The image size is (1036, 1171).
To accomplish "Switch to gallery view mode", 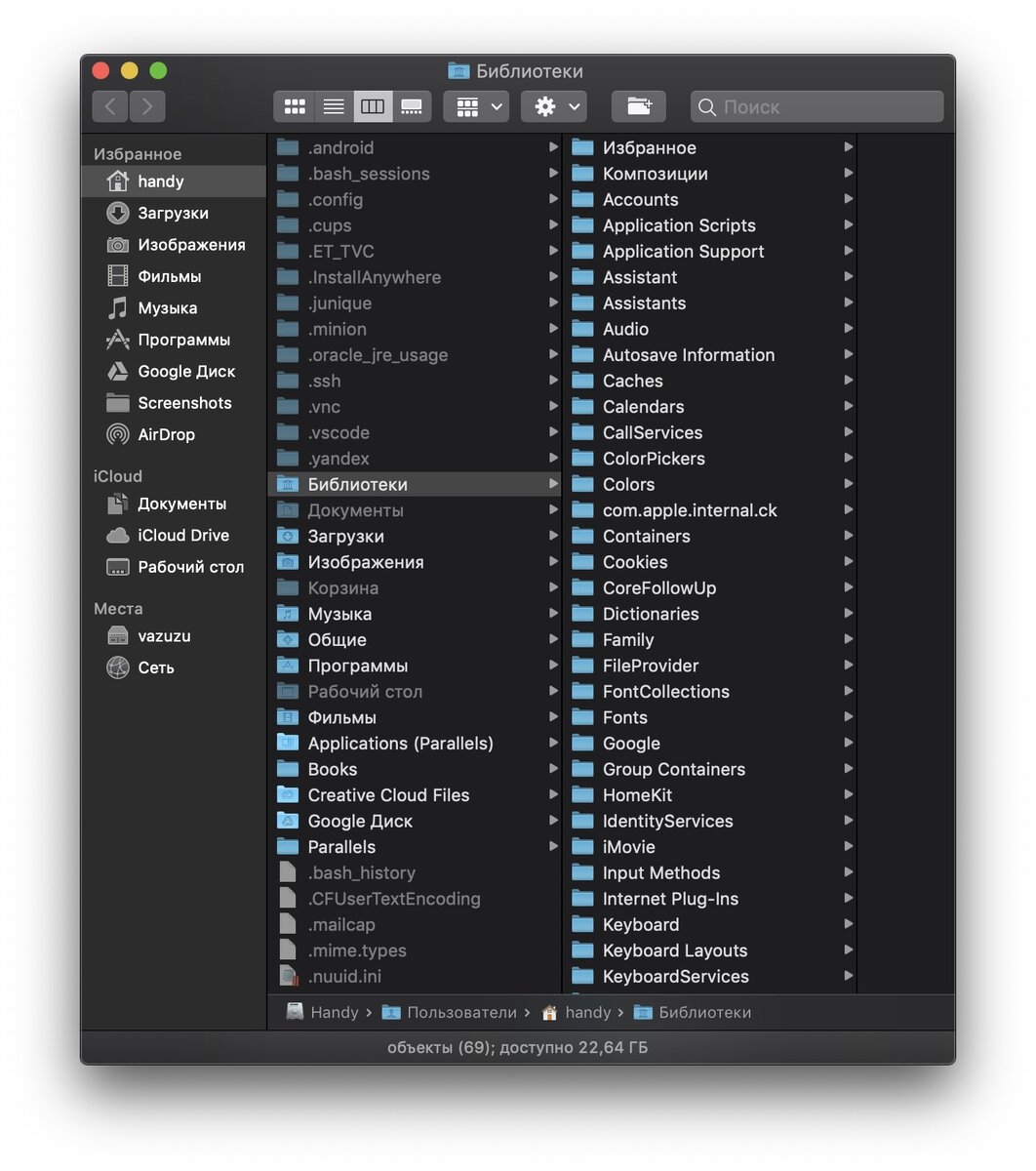I will [x=412, y=106].
